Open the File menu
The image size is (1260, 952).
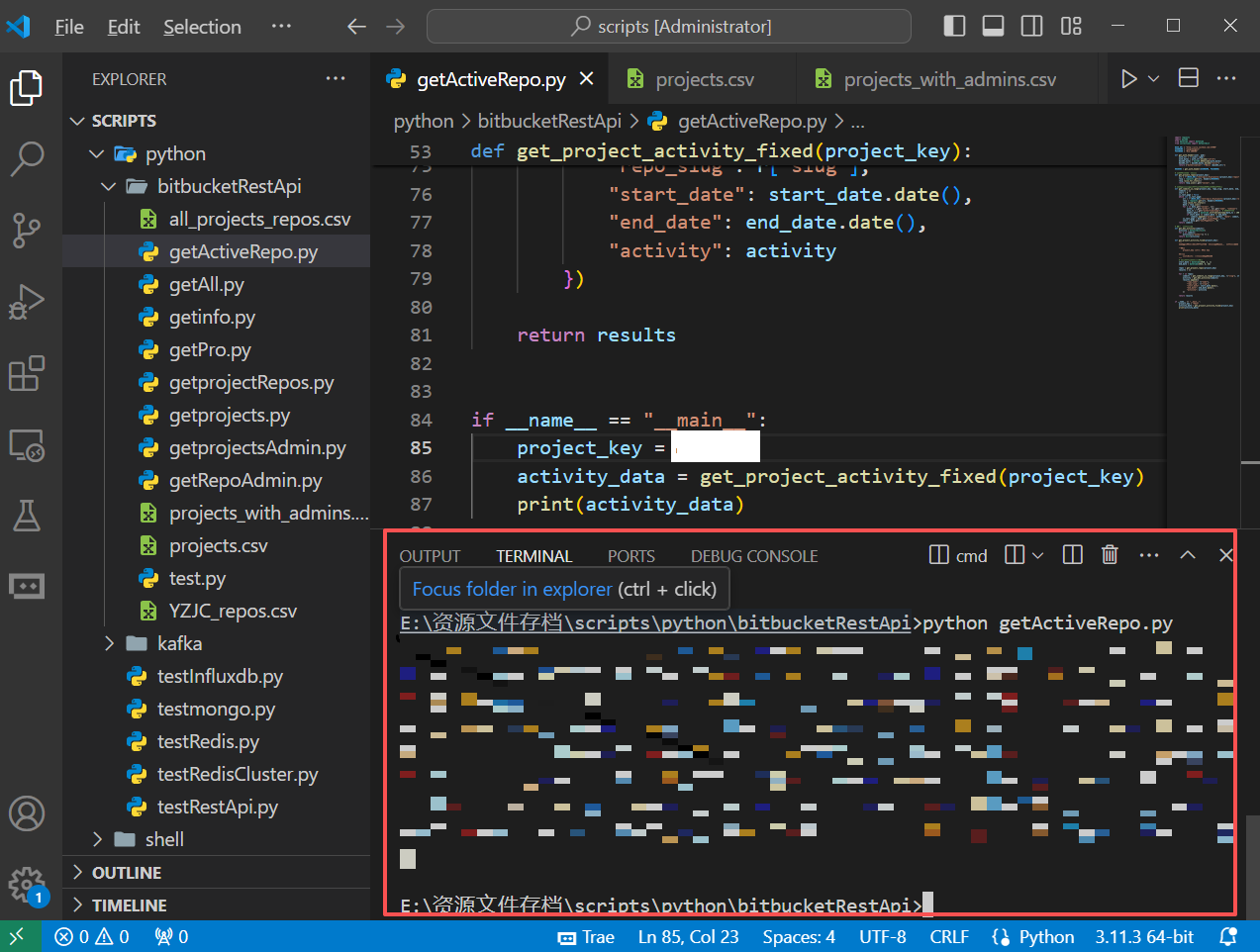pos(69,27)
